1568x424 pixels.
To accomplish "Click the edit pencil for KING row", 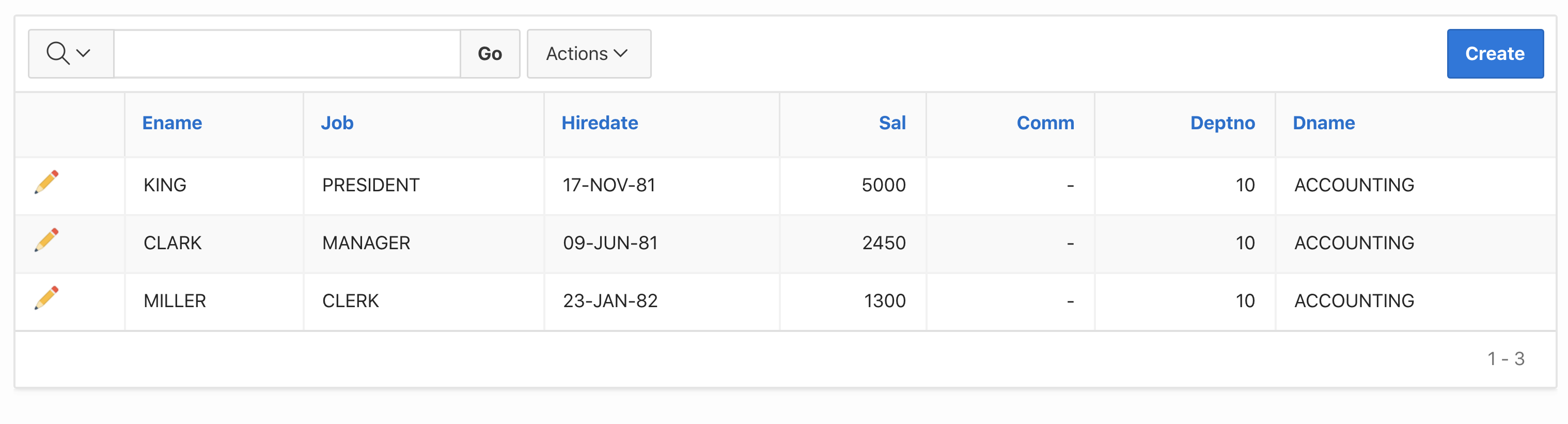I will pyautogui.click(x=47, y=182).
